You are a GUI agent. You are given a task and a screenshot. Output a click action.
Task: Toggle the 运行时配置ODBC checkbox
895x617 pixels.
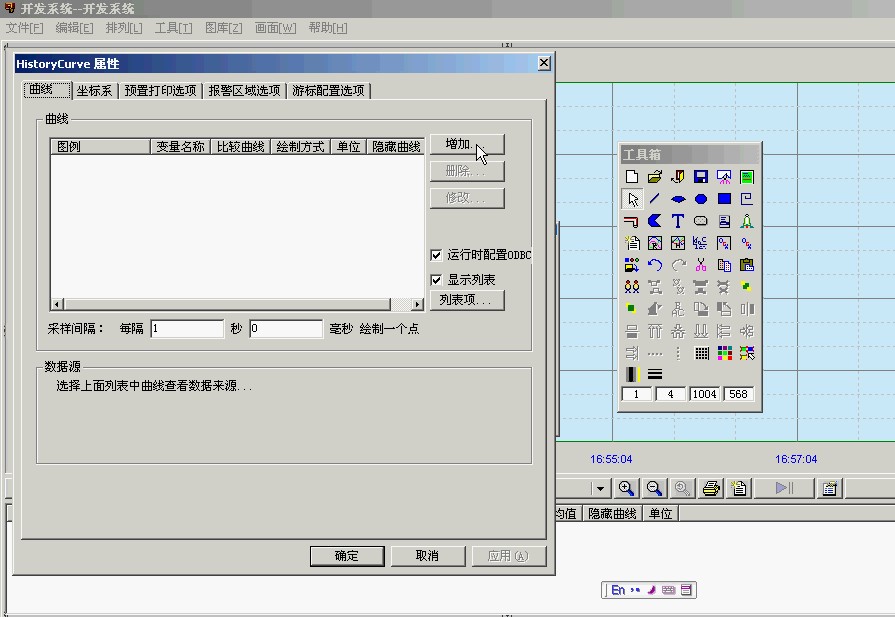pyautogui.click(x=436, y=255)
